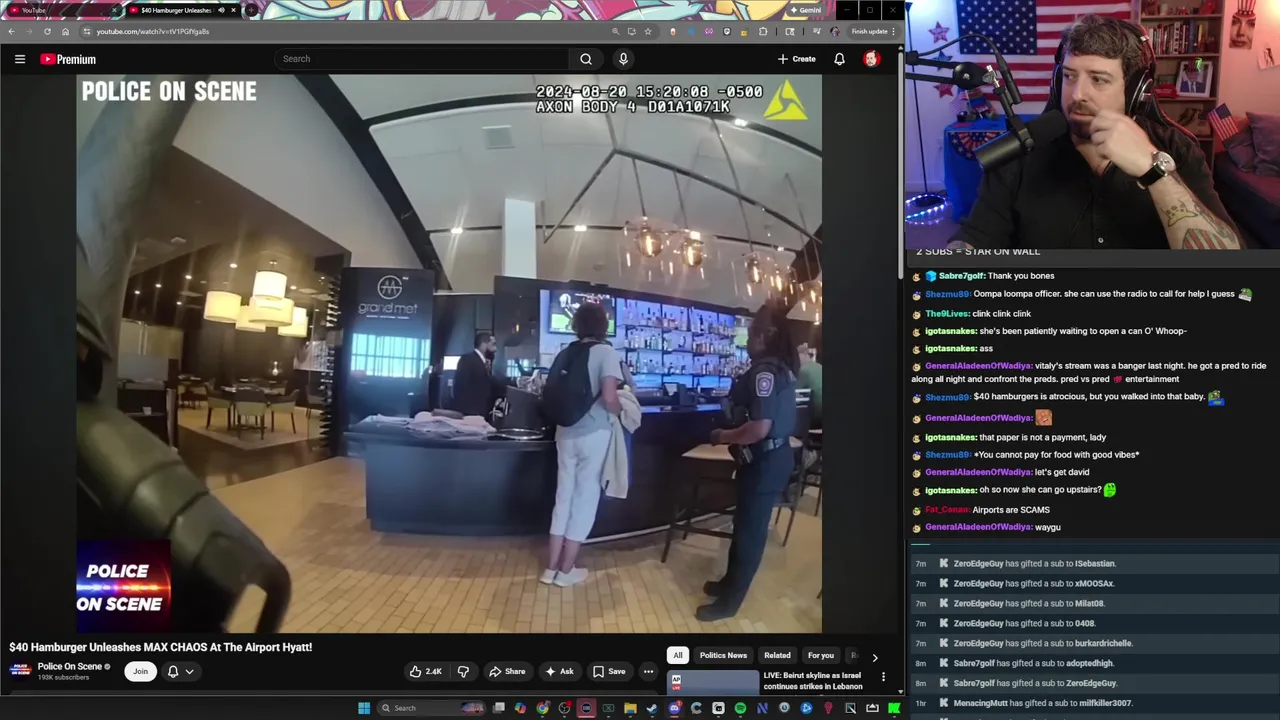Click the YouTube Premium logo
The height and width of the screenshot is (720, 1280).
point(68,59)
